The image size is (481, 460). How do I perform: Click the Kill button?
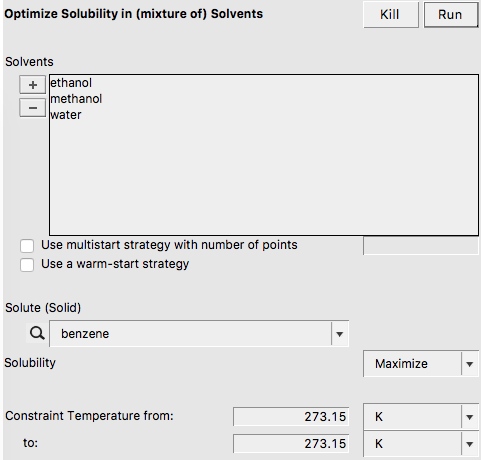(390, 15)
